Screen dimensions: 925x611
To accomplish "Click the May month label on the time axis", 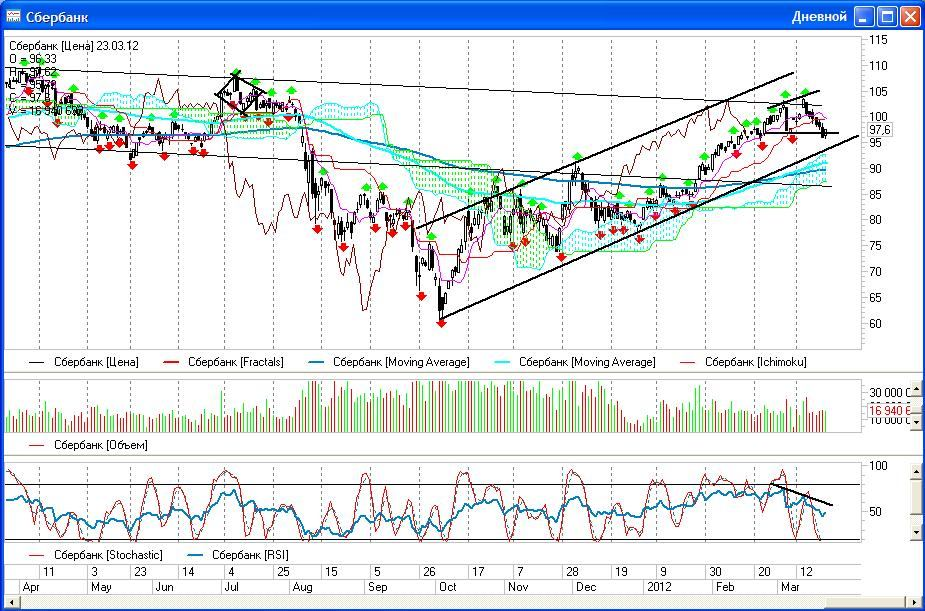I will click(x=101, y=587).
